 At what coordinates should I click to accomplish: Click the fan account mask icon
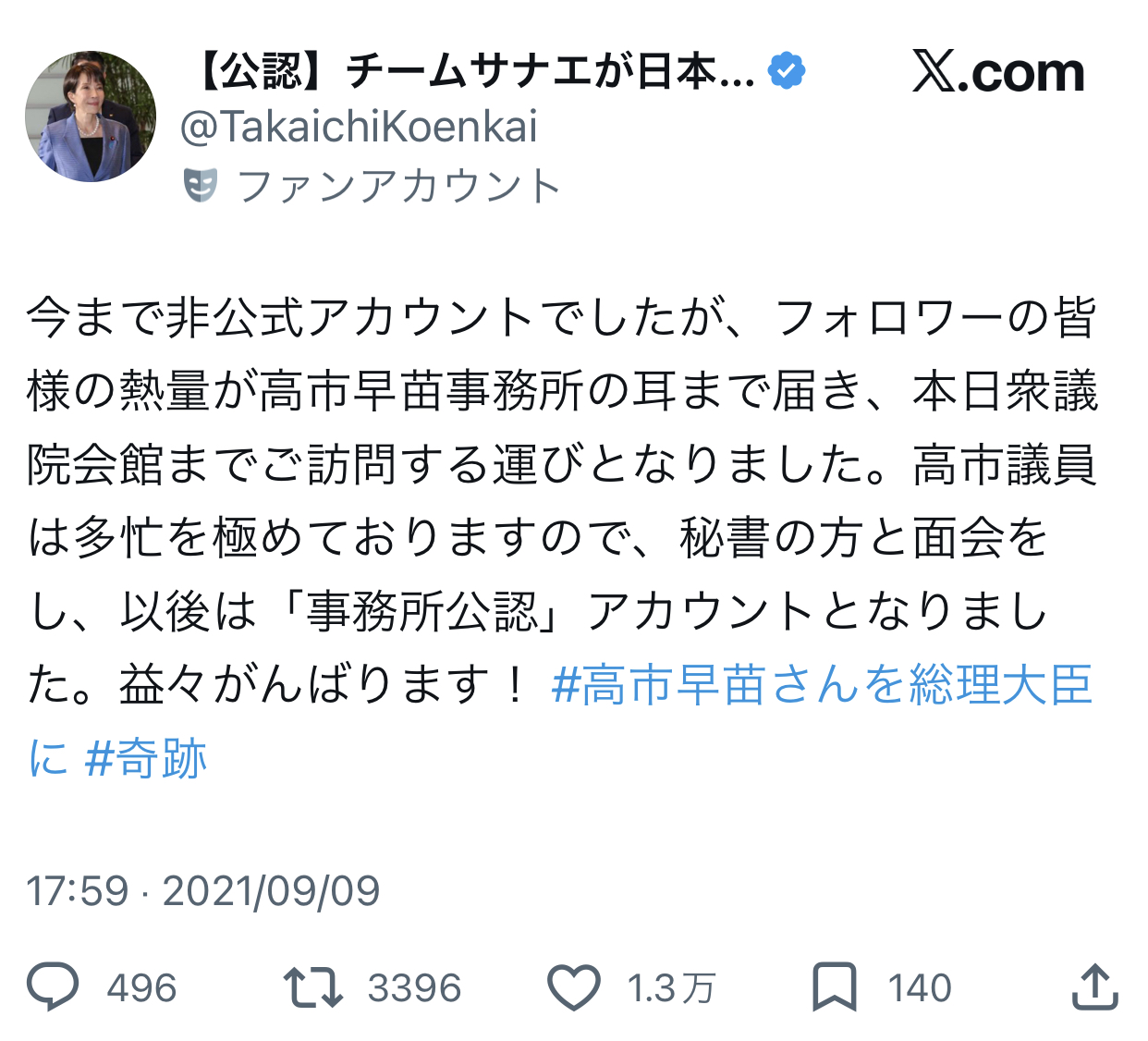201,185
